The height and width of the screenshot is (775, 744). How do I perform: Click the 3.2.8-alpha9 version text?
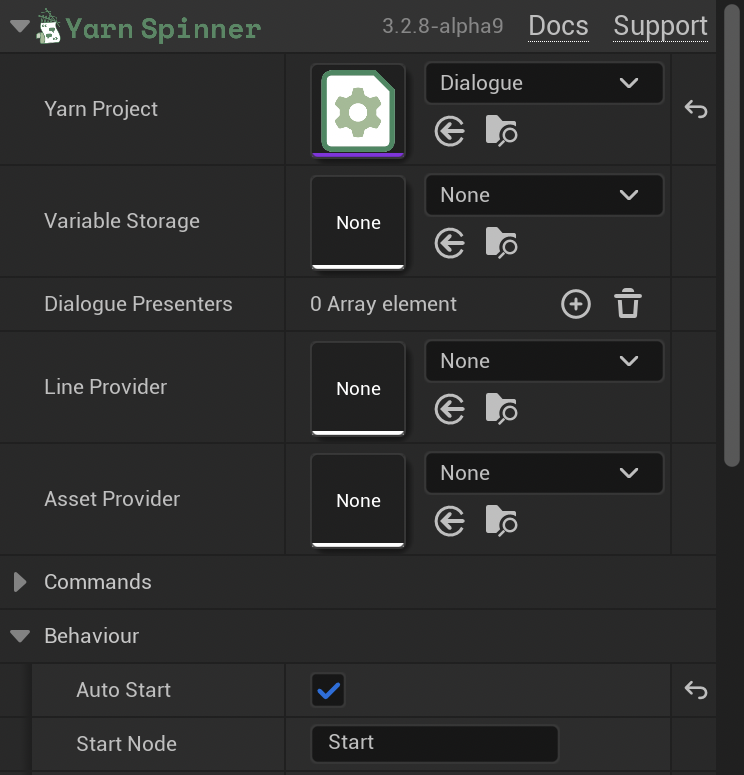tap(442, 26)
